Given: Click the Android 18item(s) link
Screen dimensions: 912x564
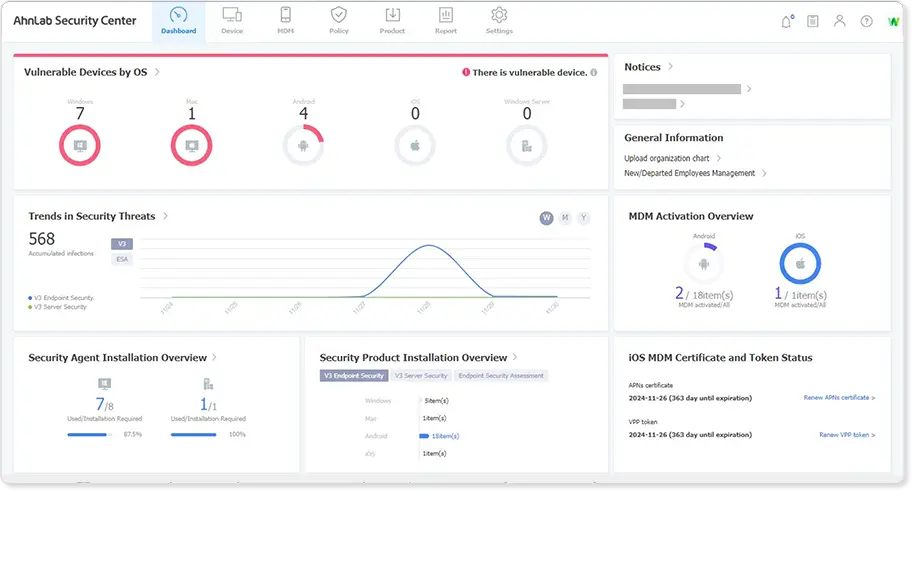Looking at the screenshot, I should tap(446, 436).
